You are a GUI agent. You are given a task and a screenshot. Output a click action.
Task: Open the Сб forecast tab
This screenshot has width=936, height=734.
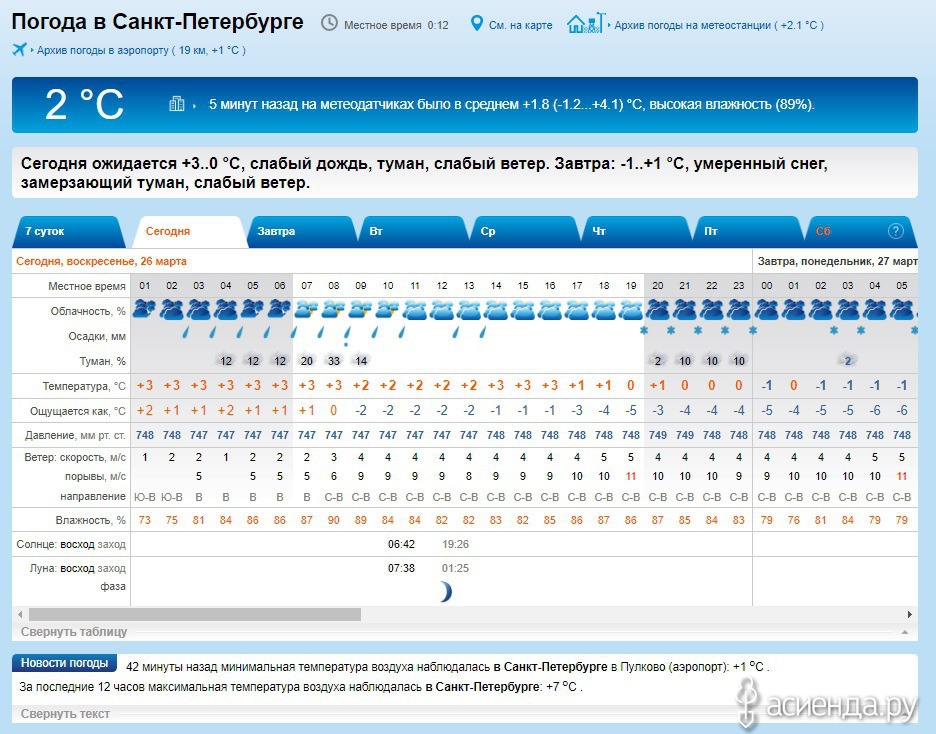click(x=860, y=232)
